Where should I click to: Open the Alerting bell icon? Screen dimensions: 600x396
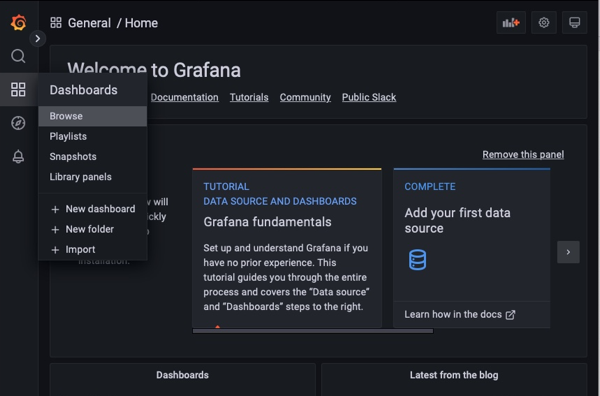[x=18, y=156]
